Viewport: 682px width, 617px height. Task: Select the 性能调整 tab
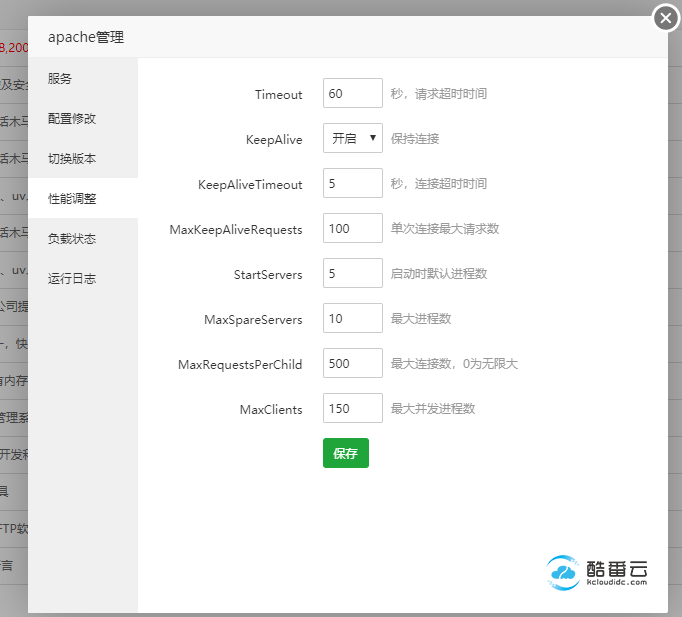coord(72,199)
